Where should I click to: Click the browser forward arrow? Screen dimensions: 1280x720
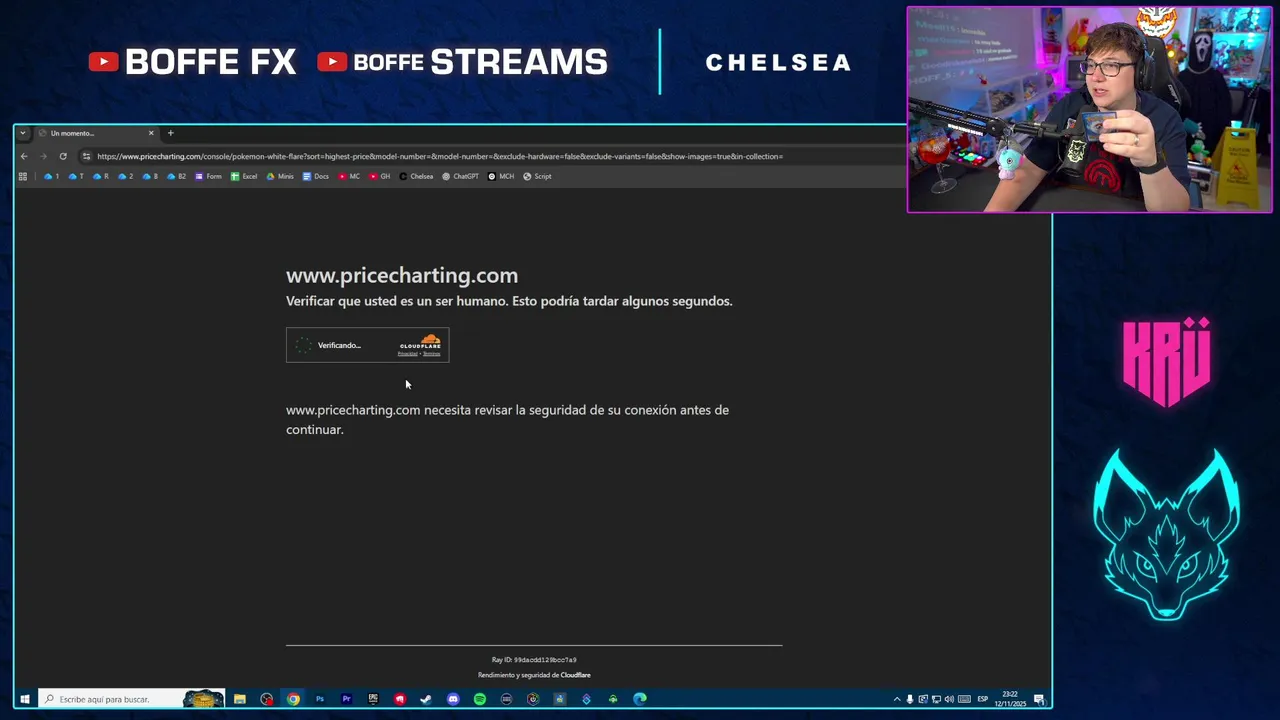point(43,156)
